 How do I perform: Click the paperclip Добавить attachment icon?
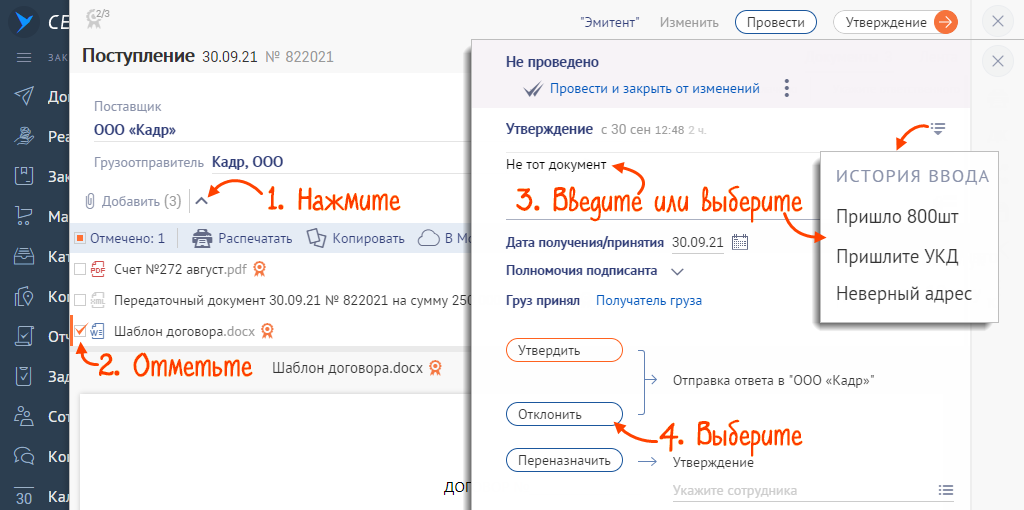pos(90,201)
